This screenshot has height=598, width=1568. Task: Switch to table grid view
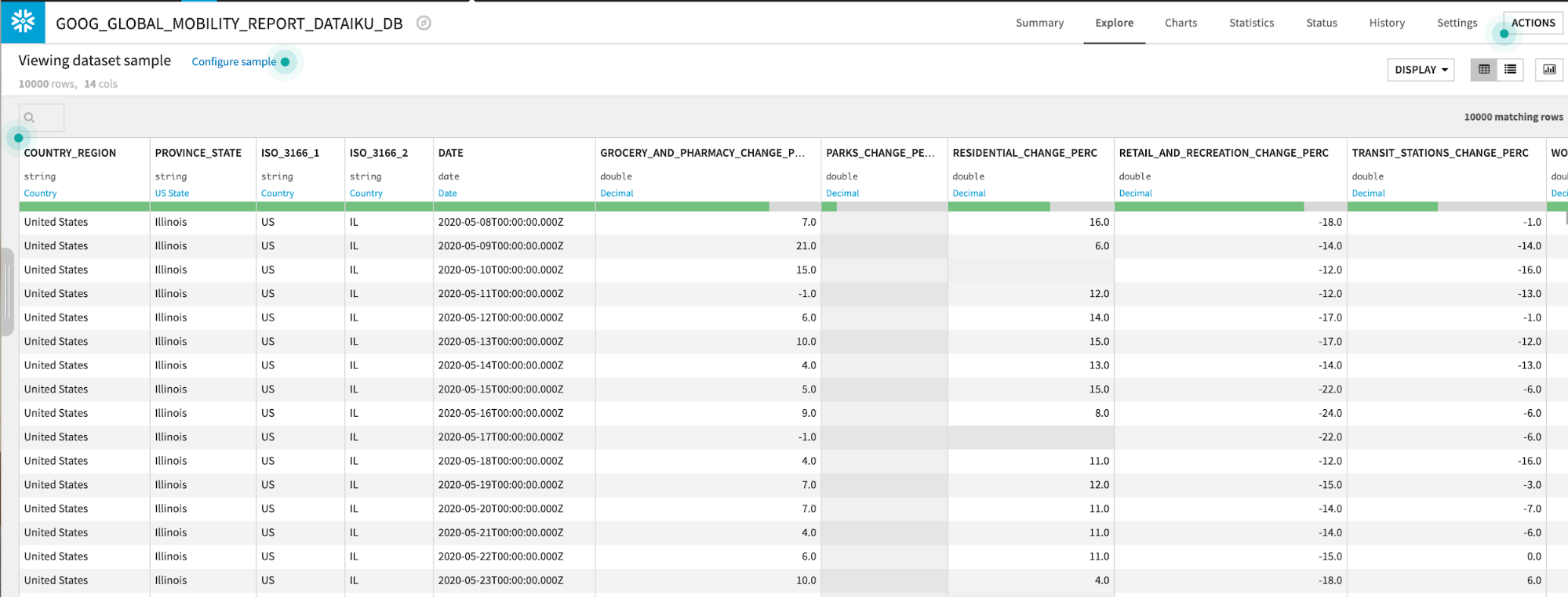pyautogui.click(x=1483, y=70)
